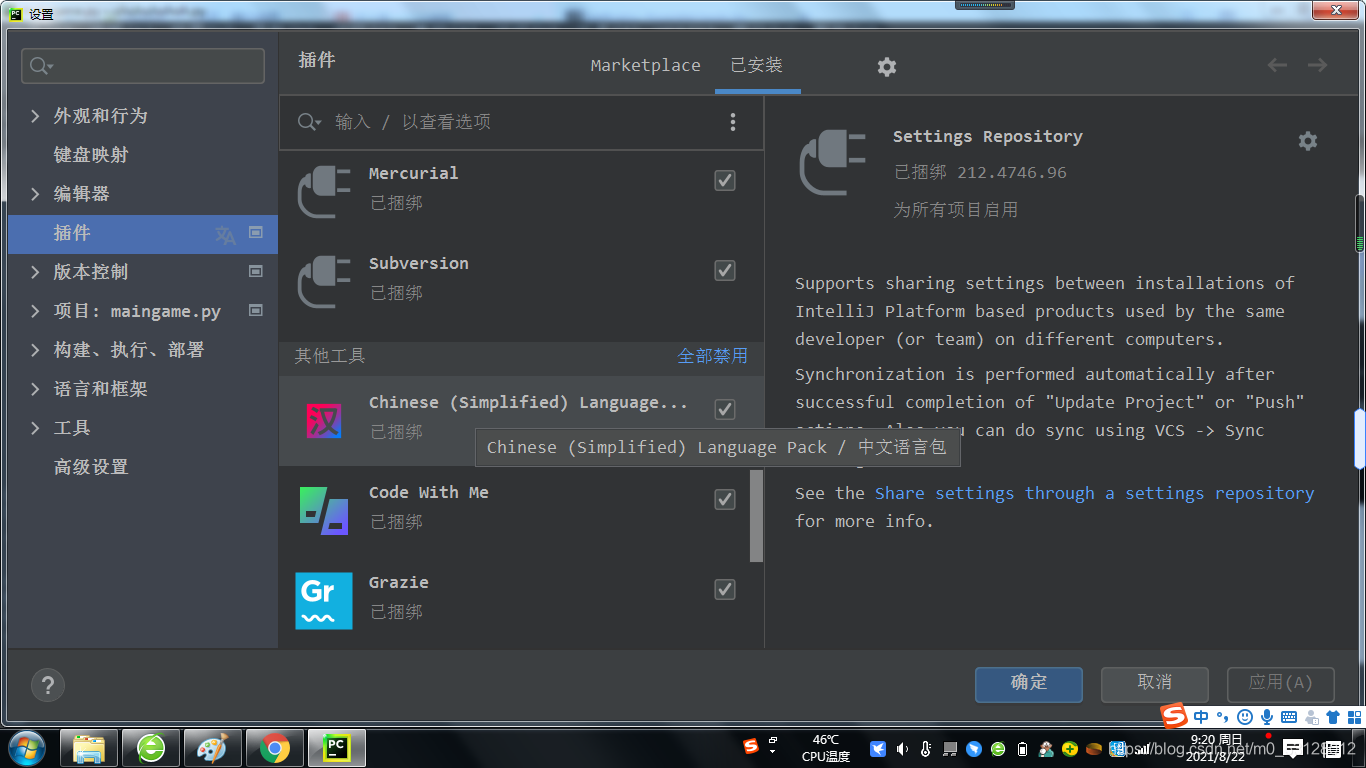The width and height of the screenshot is (1366, 768).
Task: Open settings search history dropdown magnifier
Action: point(41,66)
